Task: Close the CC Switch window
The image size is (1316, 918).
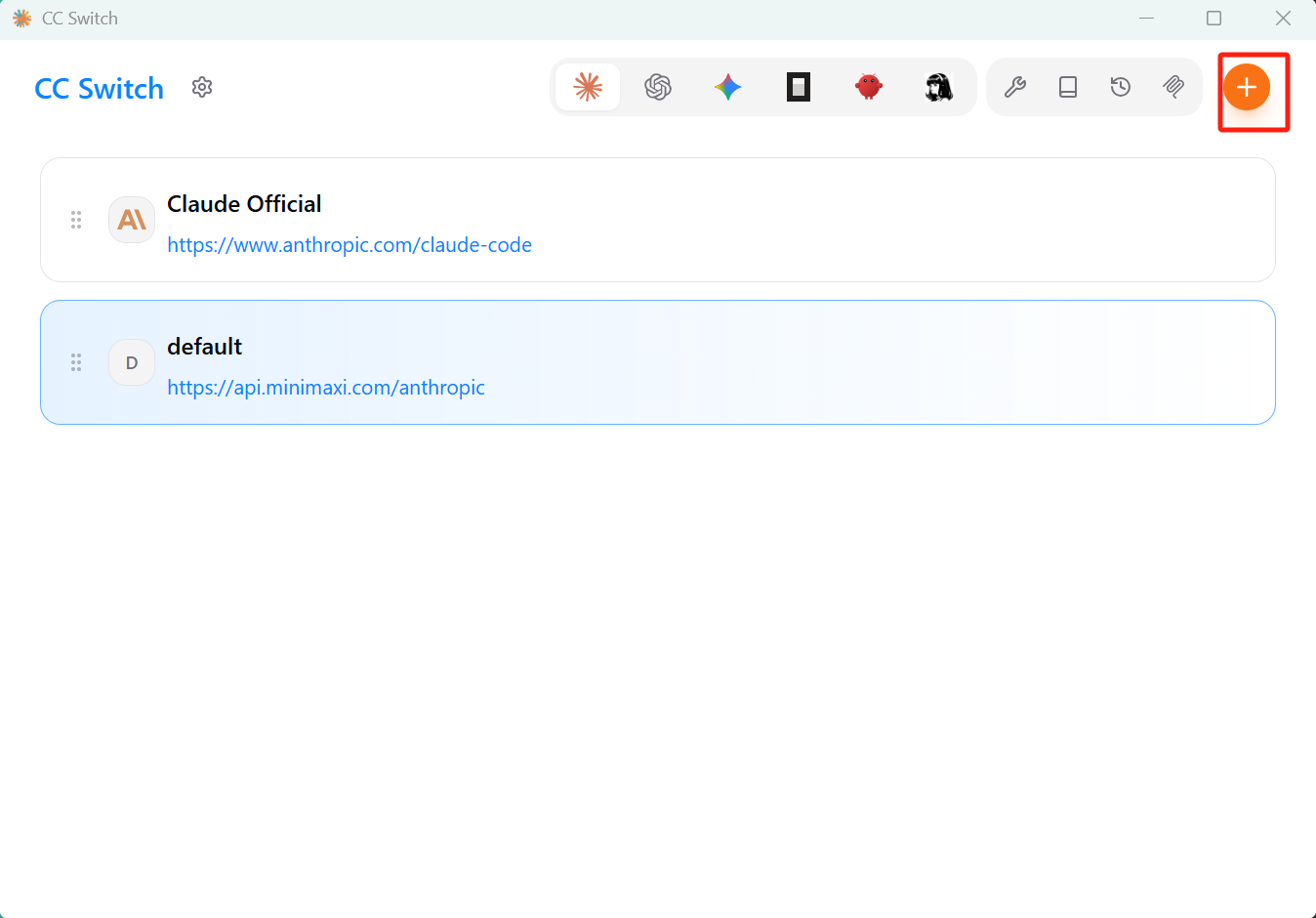Action: [x=1283, y=19]
